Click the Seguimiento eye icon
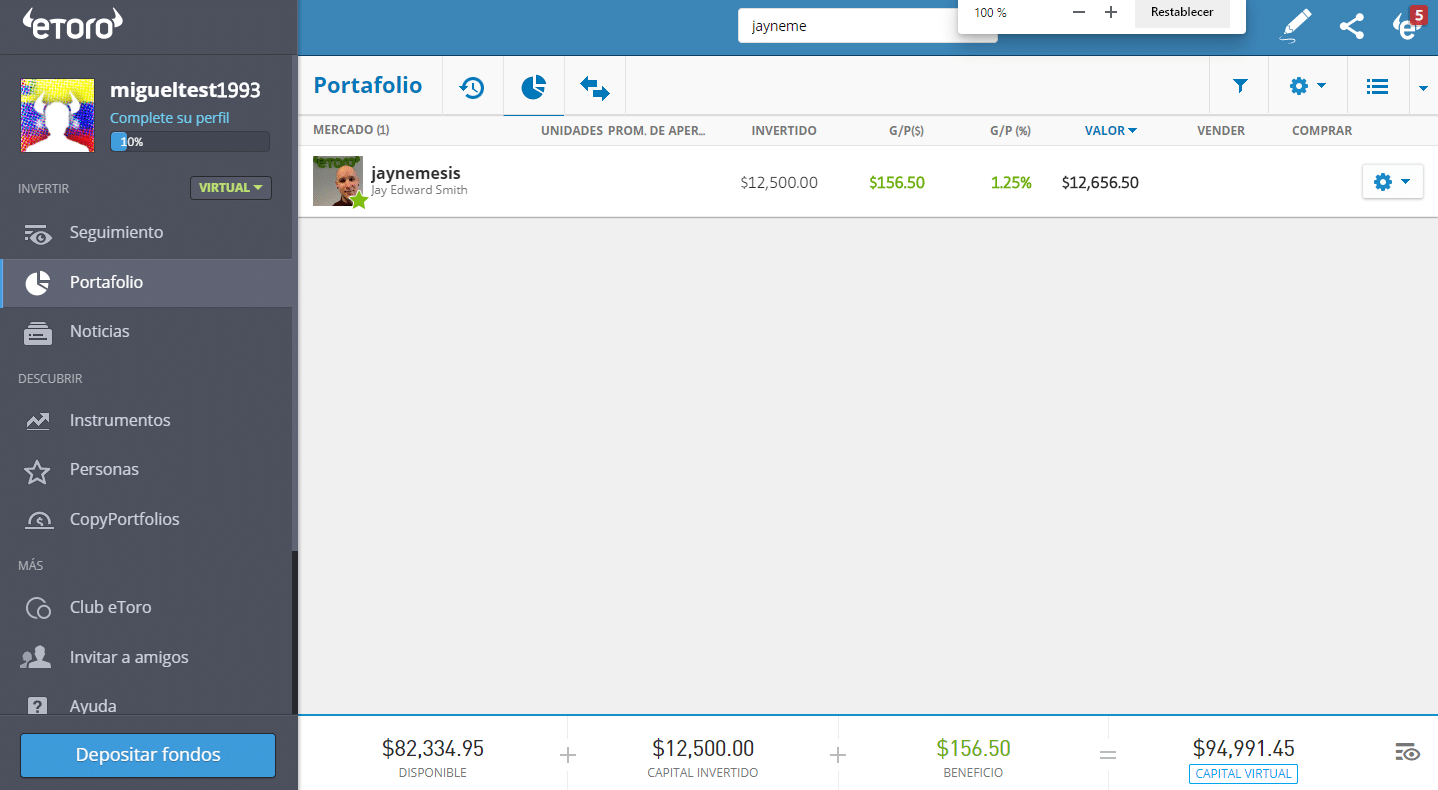 (38, 234)
